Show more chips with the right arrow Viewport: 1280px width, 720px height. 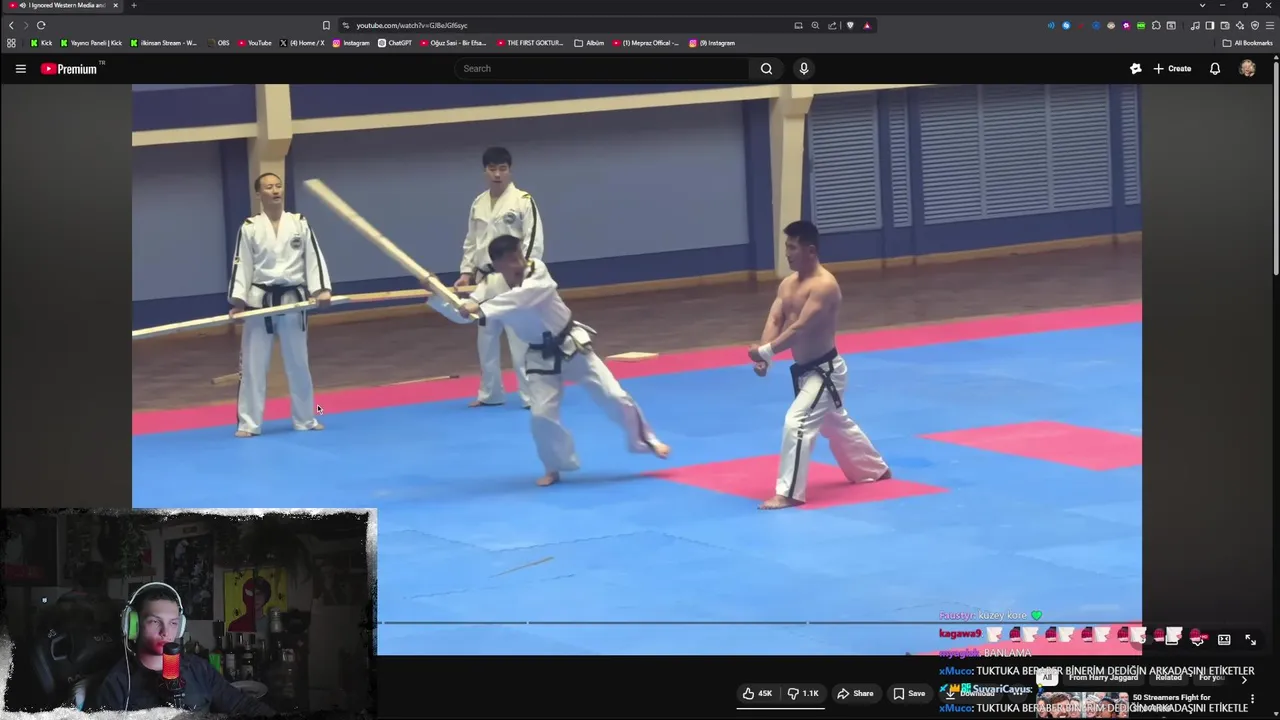[x=1244, y=680]
